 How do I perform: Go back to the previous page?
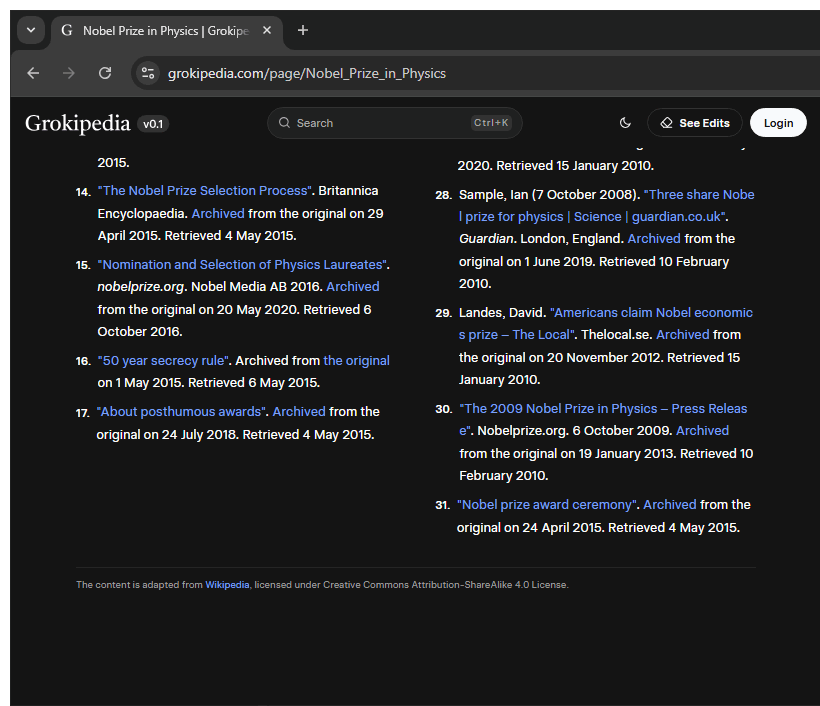click(x=33, y=73)
